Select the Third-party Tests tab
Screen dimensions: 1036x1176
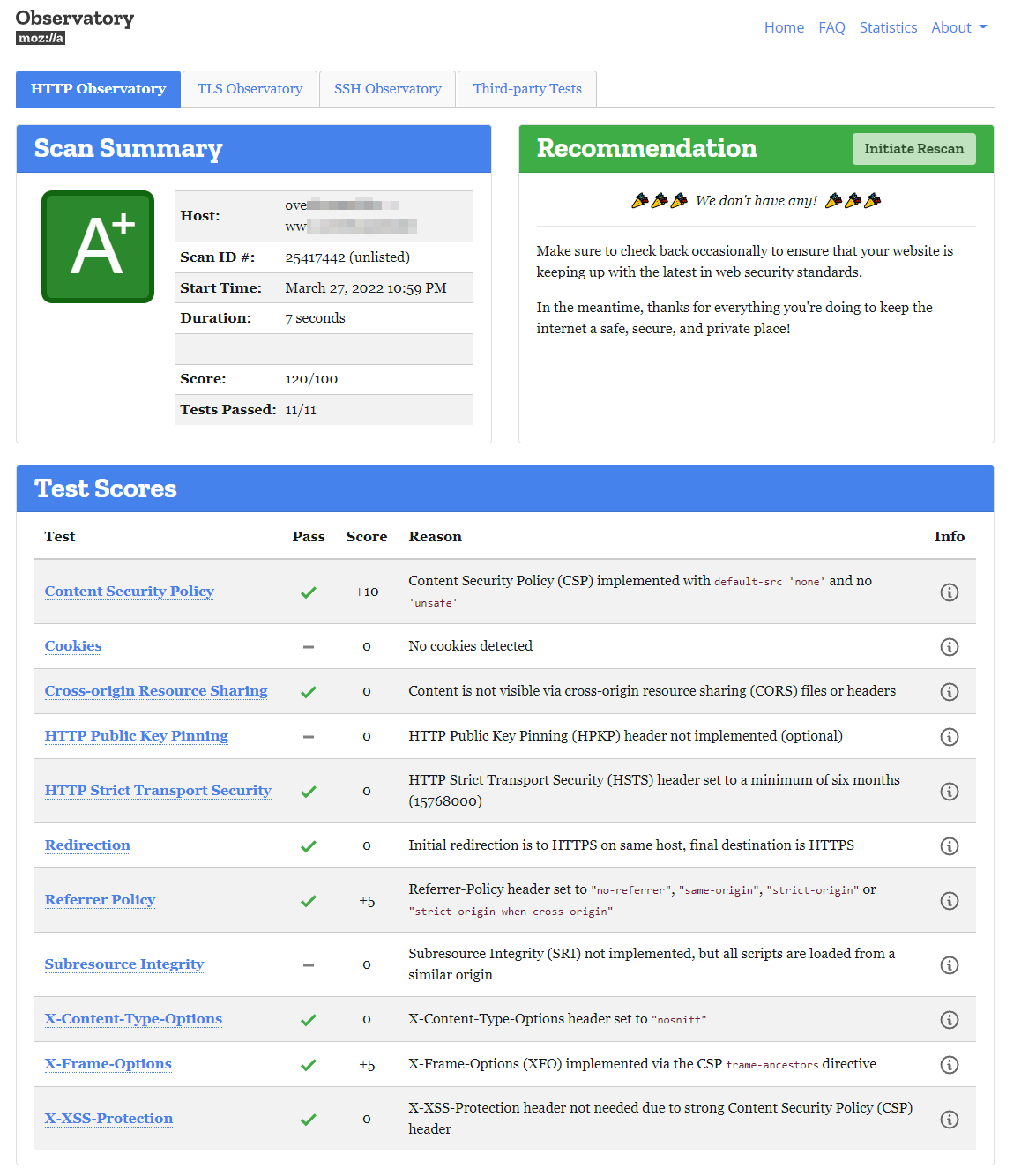click(526, 89)
